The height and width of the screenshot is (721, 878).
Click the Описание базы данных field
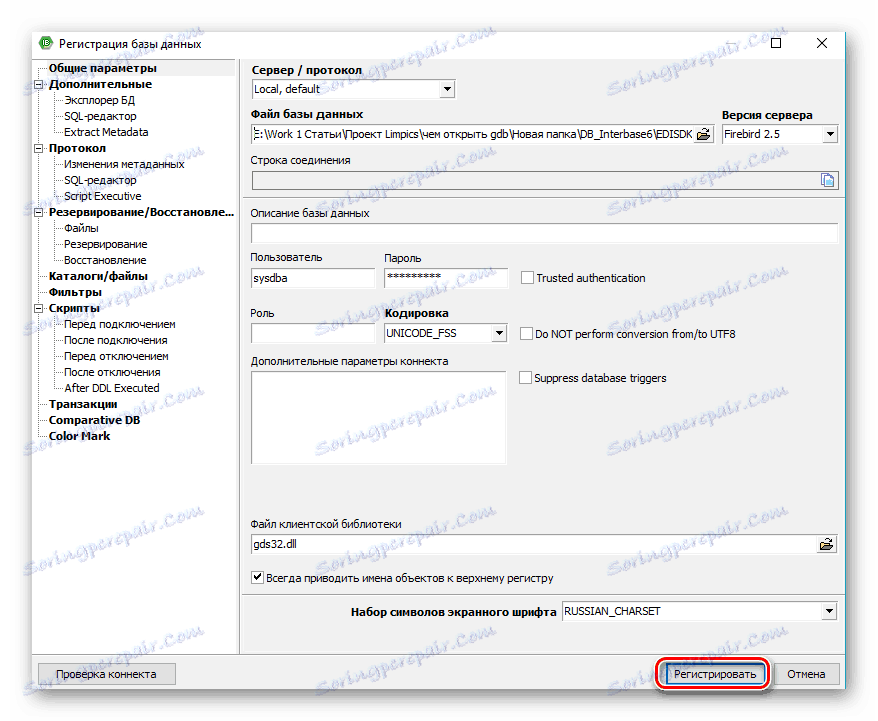544,233
